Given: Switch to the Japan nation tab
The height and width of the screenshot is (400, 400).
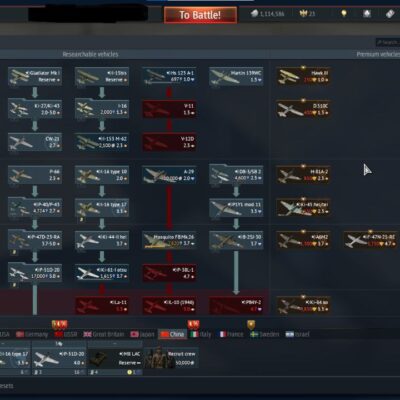Looking at the screenshot, I should [142, 334].
